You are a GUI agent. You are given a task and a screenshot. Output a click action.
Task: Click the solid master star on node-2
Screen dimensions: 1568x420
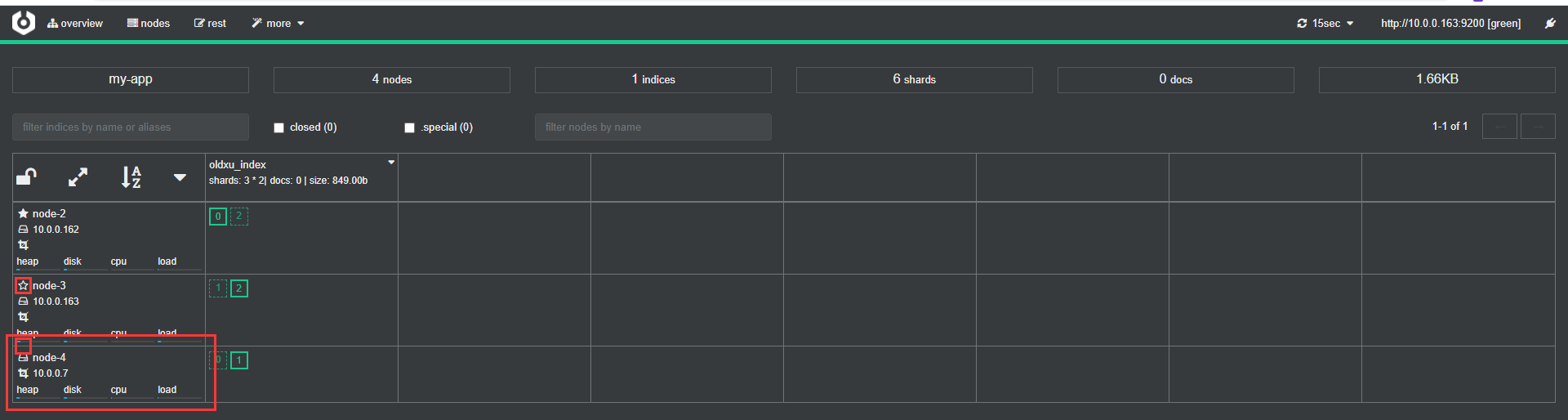pos(23,213)
